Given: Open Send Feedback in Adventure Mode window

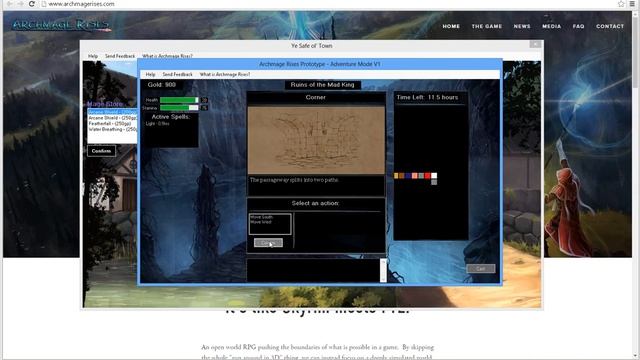Looking at the screenshot, I should [x=177, y=74].
